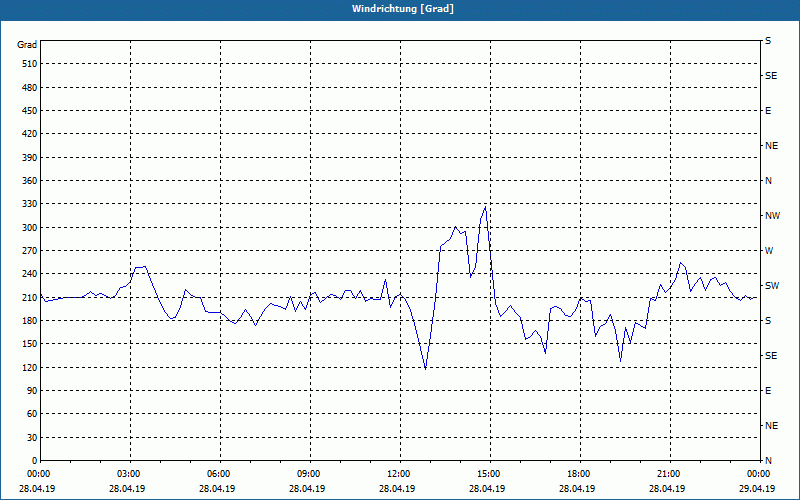The height and width of the screenshot is (500, 800).
Task: Click the NW compass label on right axis
Action: pyautogui.click(x=772, y=216)
